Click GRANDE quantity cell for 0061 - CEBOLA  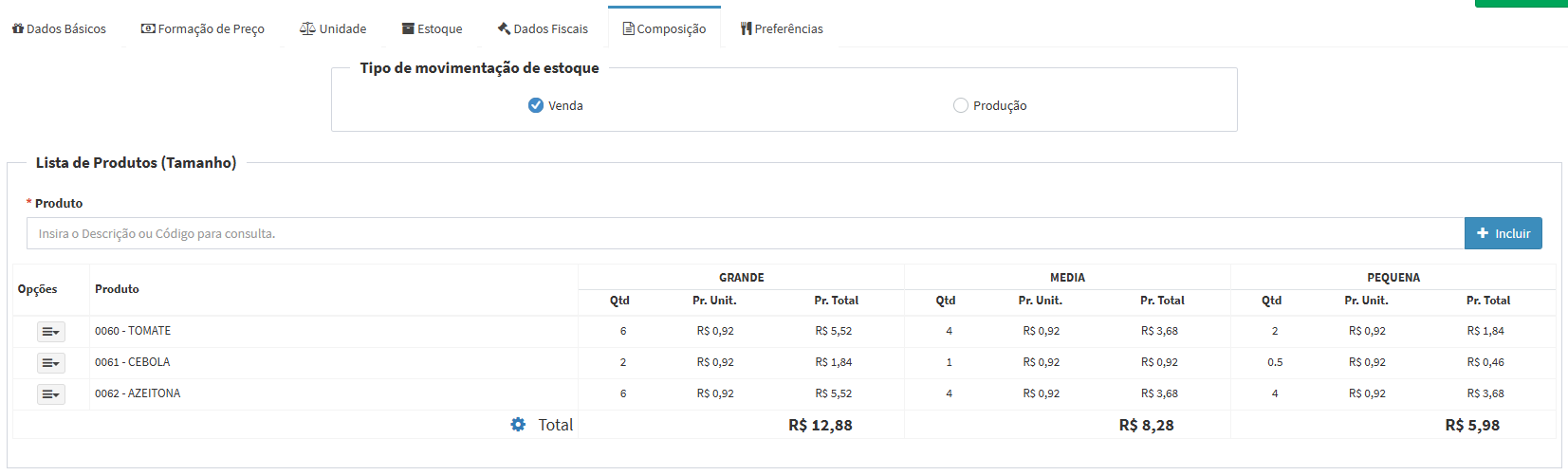coord(623,362)
